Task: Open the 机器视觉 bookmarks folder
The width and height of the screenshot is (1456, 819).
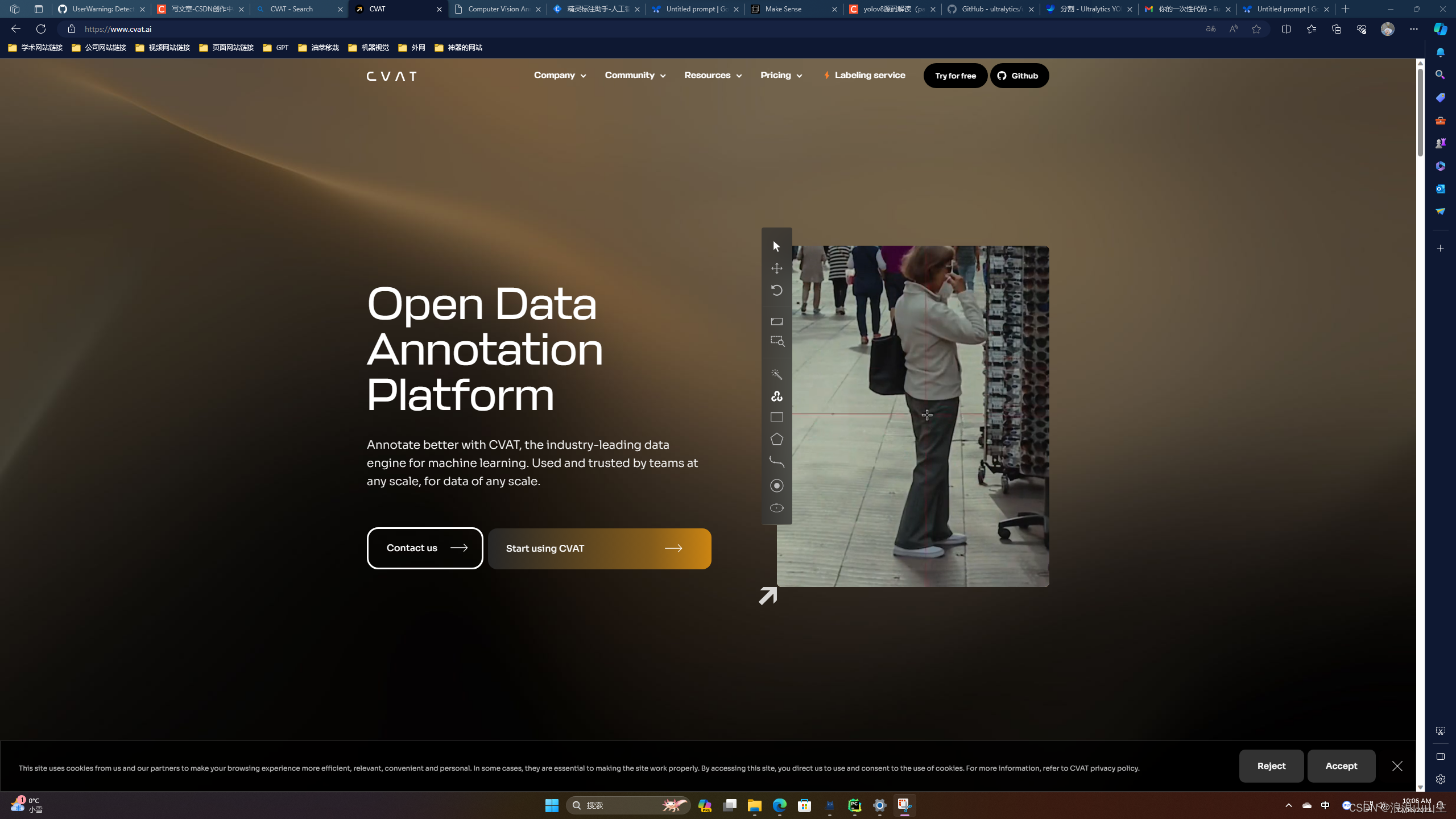Action: click(369, 48)
